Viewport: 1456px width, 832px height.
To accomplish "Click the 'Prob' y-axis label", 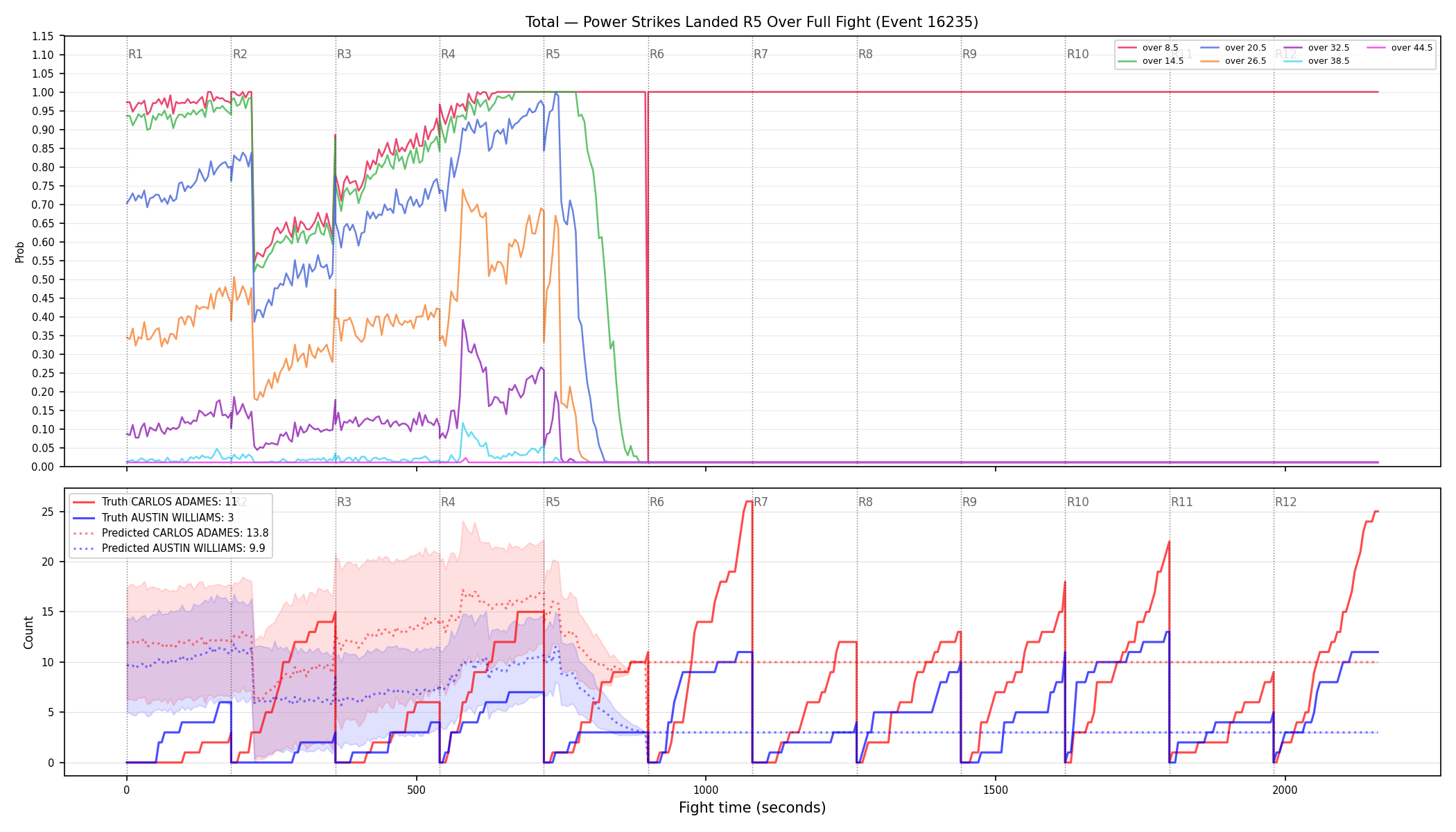I will 20,252.
